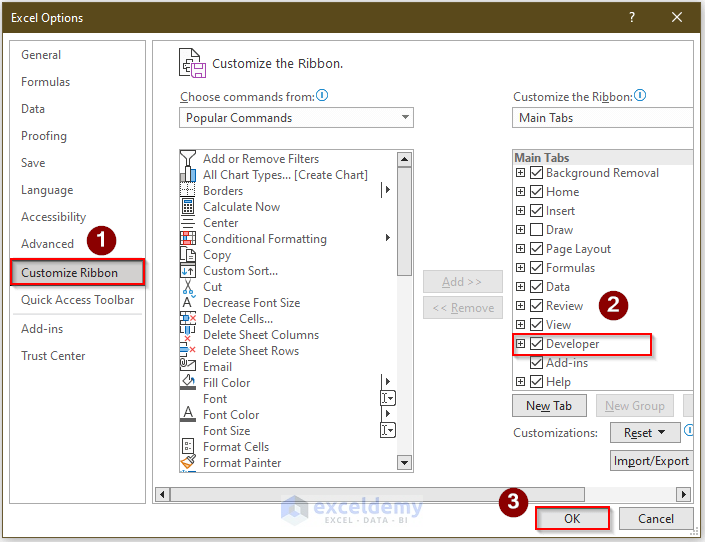Expand the Help tab tree node
This screenshot has width=705, height=542.
[x=520, y=381]
